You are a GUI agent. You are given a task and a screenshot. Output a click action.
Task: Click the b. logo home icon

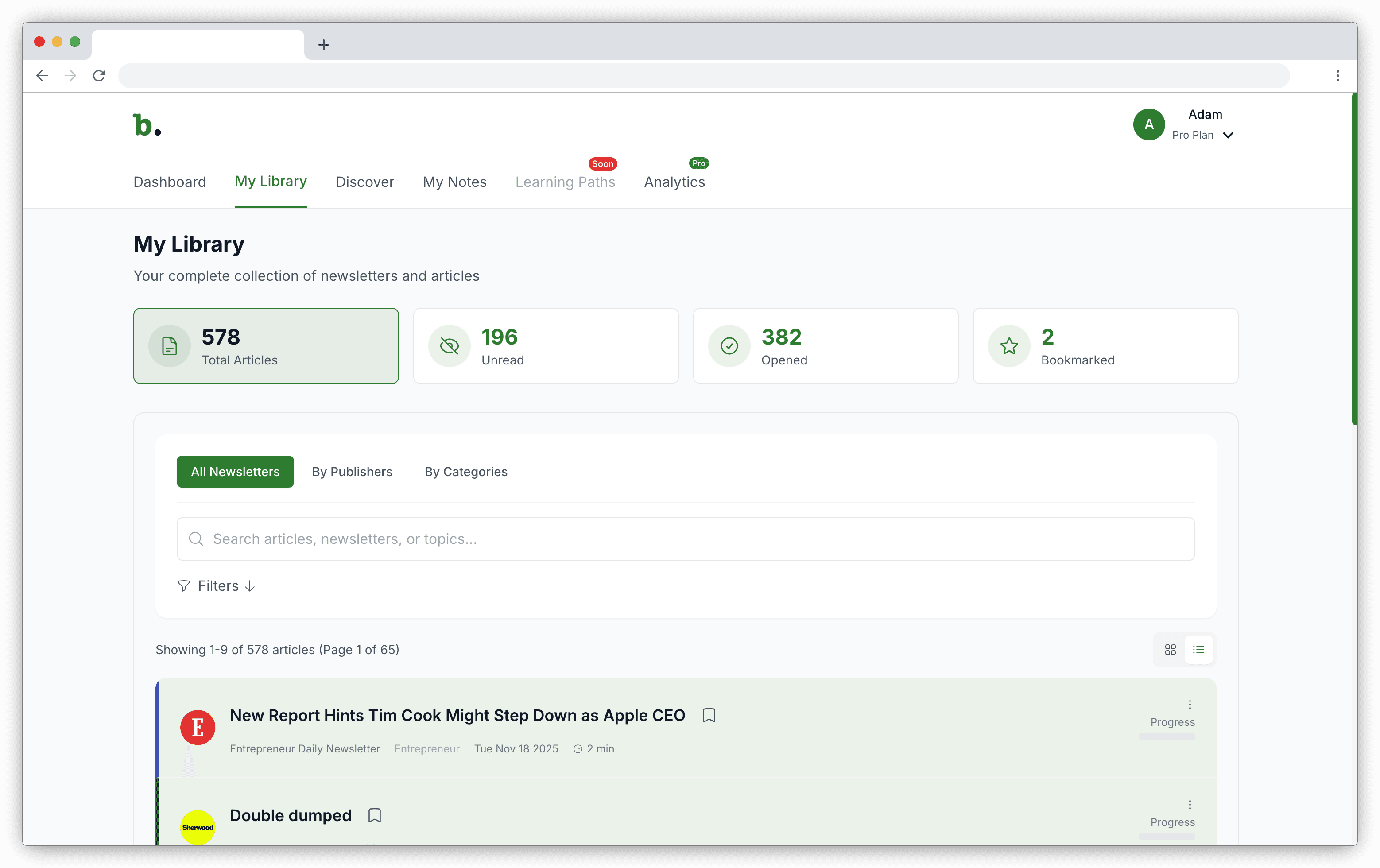pos(147,125)
